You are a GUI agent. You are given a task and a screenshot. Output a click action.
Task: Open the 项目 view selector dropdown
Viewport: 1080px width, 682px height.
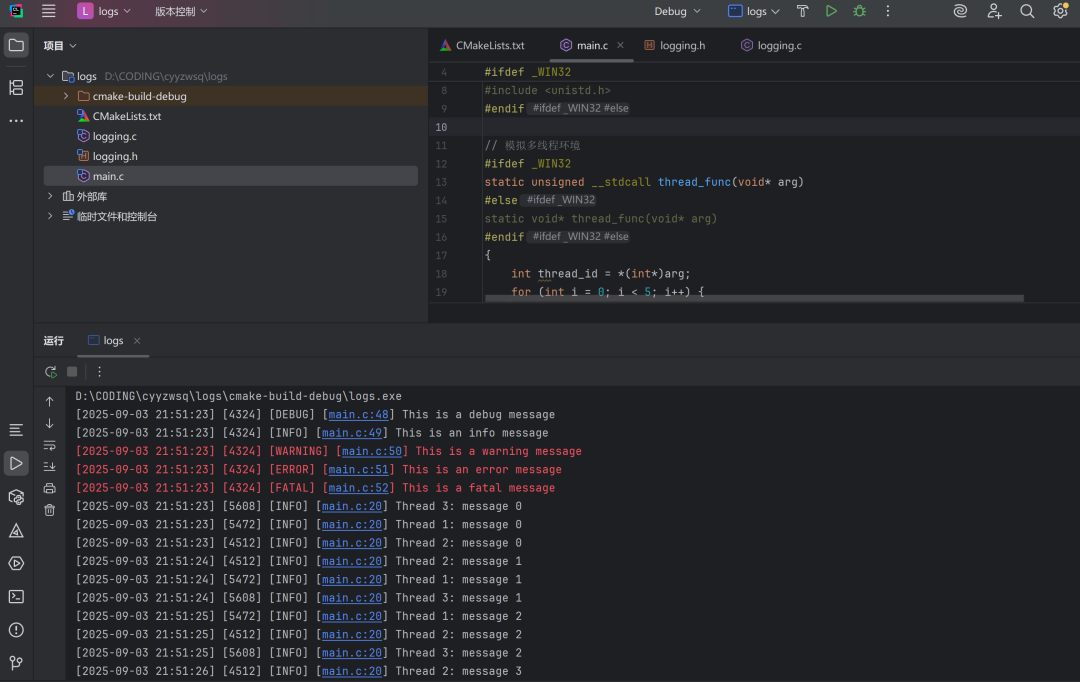coord(60,45)
